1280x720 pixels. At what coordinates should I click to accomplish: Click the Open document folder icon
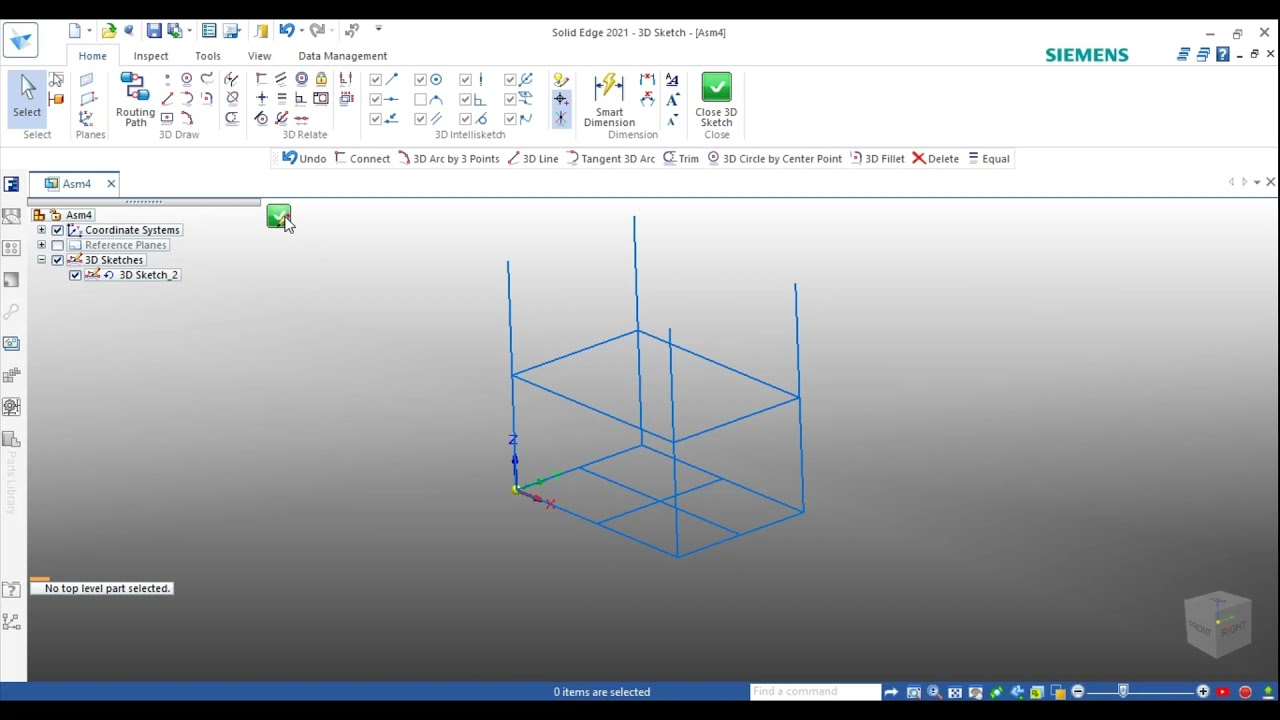(109, 31)
